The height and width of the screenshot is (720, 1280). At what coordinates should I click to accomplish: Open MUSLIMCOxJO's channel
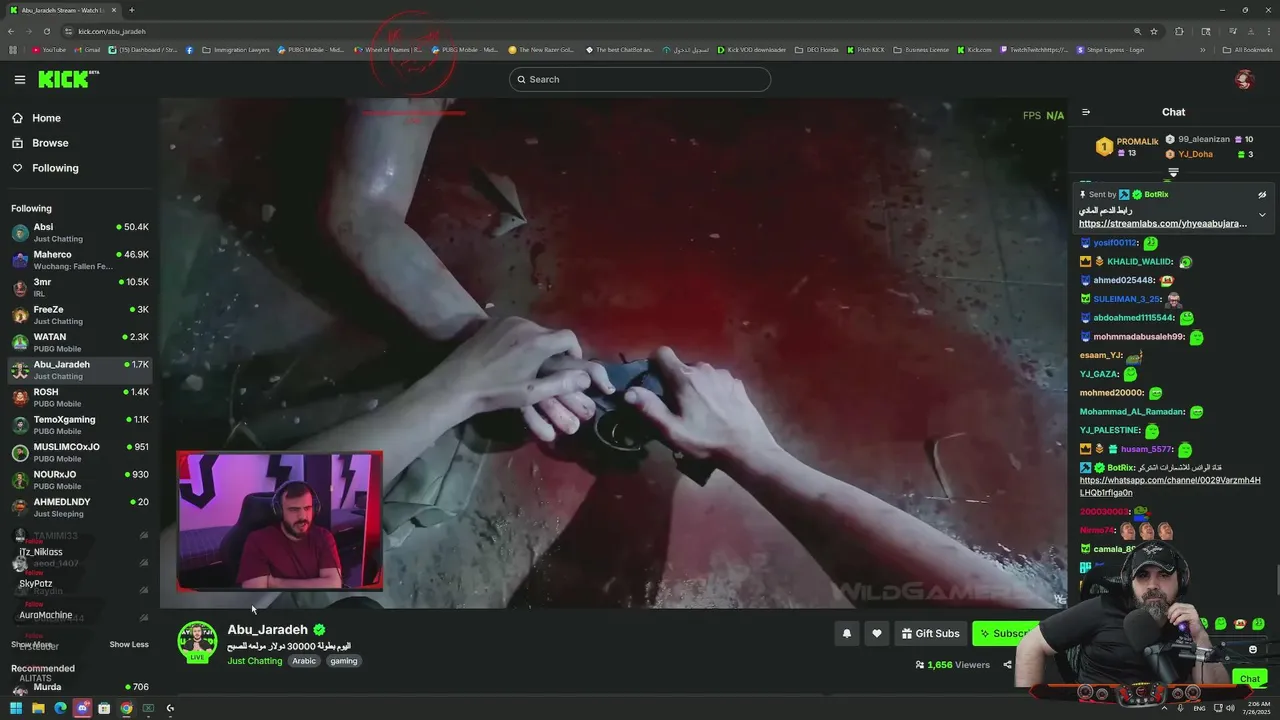coord(80,453)
